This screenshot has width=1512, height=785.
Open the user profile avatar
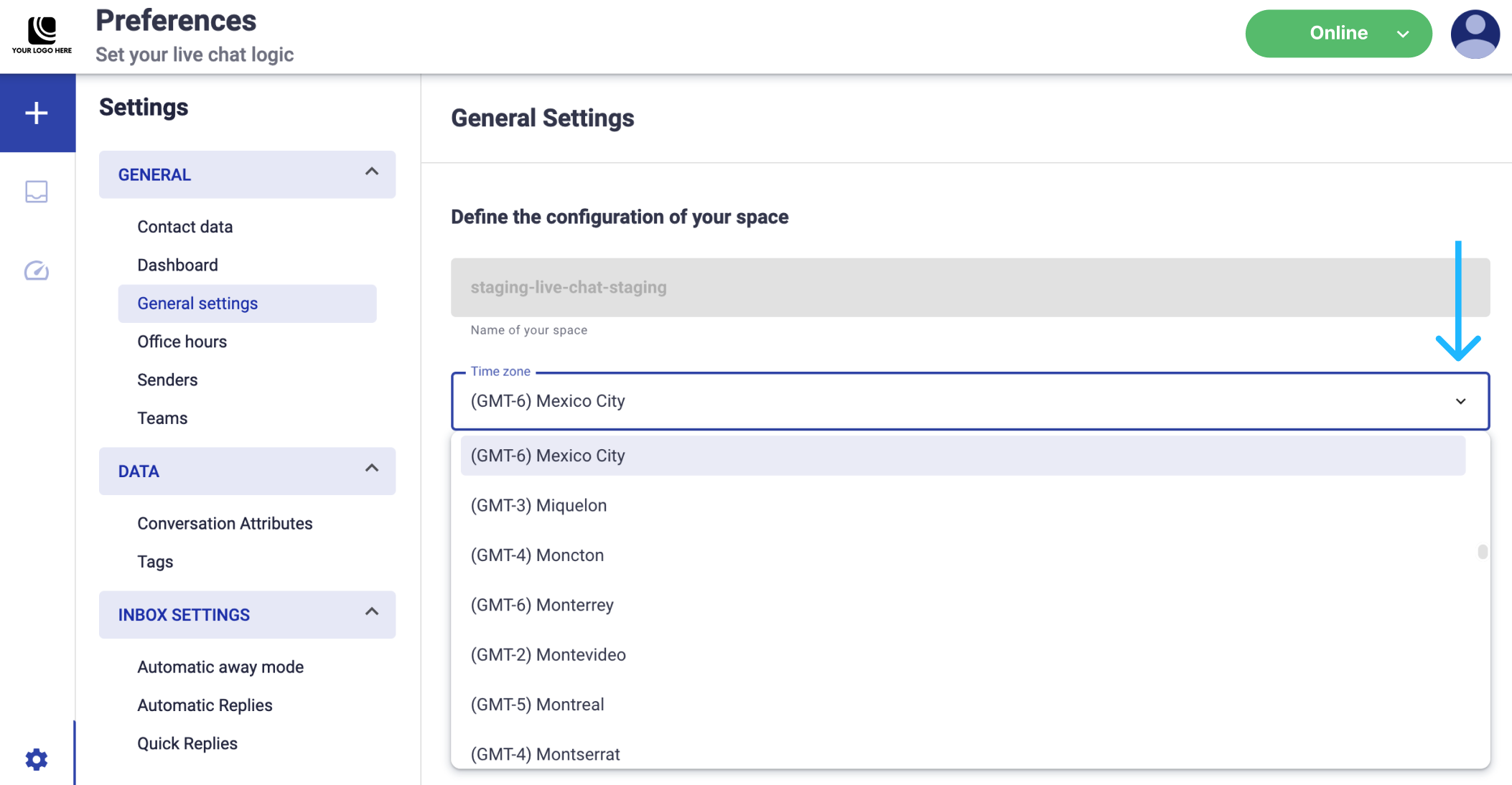pos(1475,34)
